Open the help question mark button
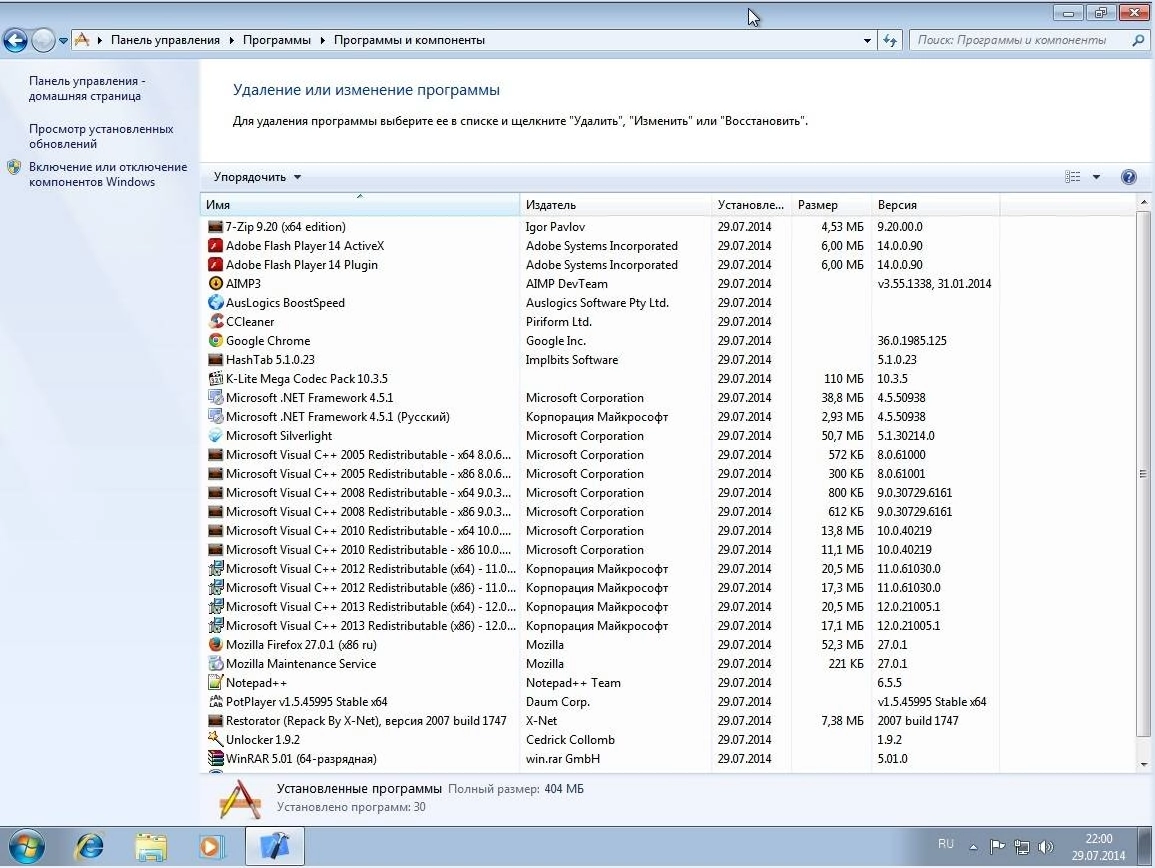Viewport: 1155px width, 868px height. click(x=1128, y=177)
